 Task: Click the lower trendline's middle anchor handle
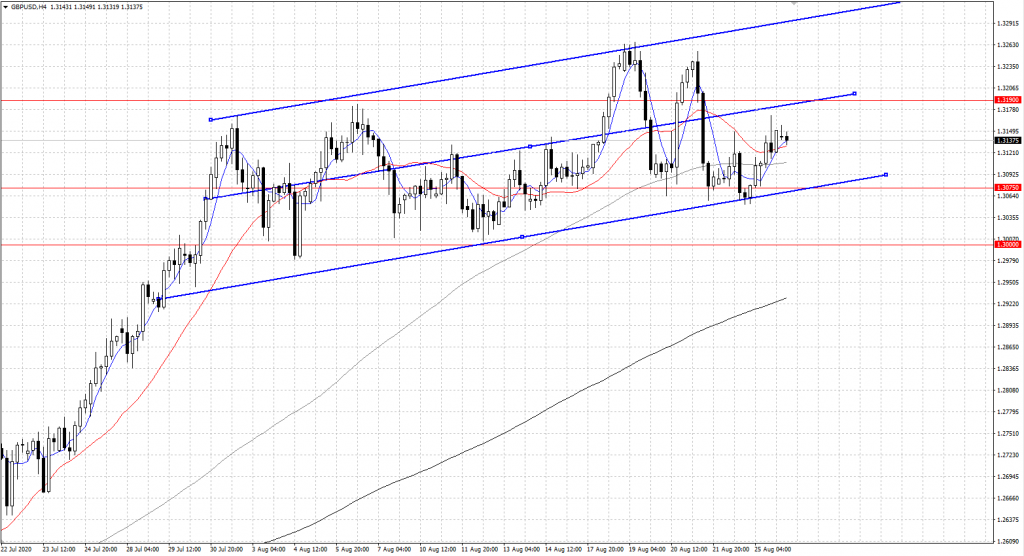522,237
